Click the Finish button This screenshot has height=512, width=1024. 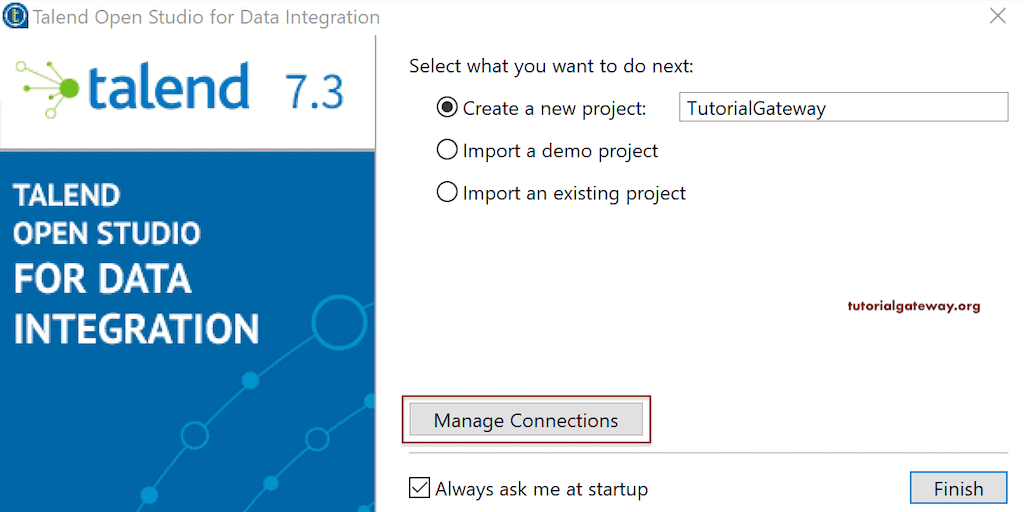[958, 488]
